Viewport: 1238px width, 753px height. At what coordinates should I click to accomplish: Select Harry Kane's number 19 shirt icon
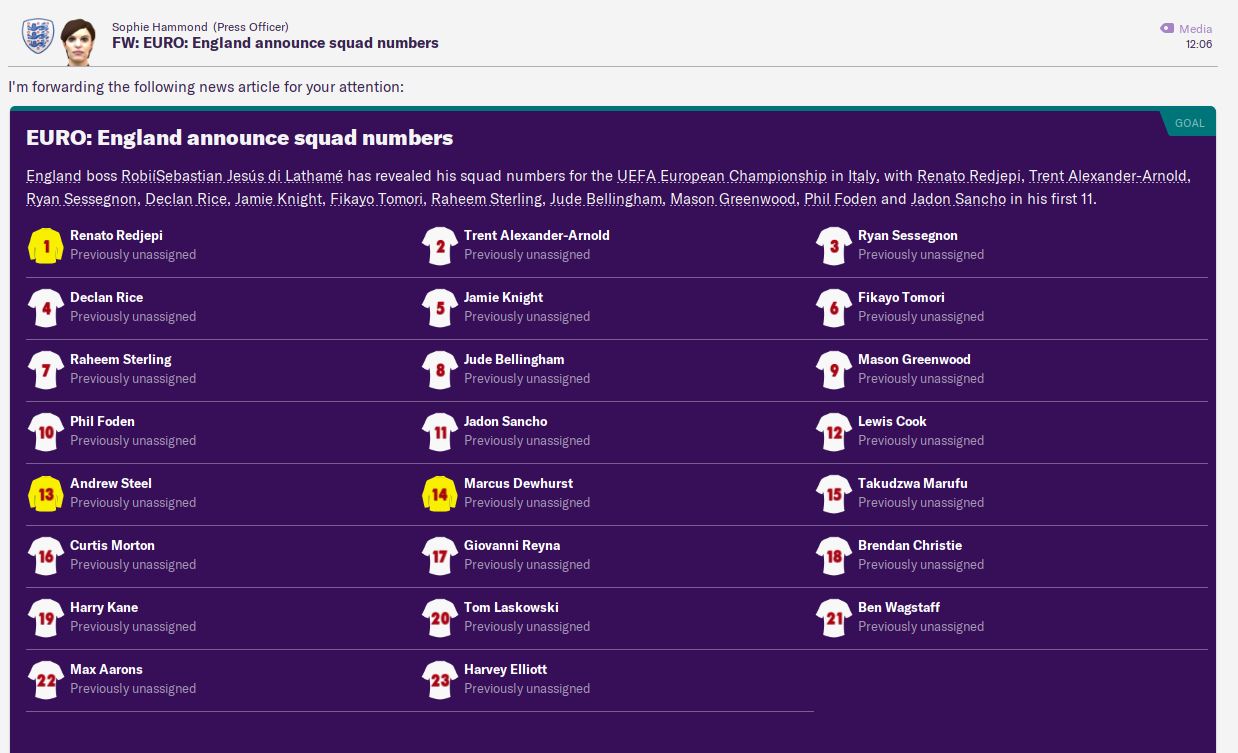45,617
